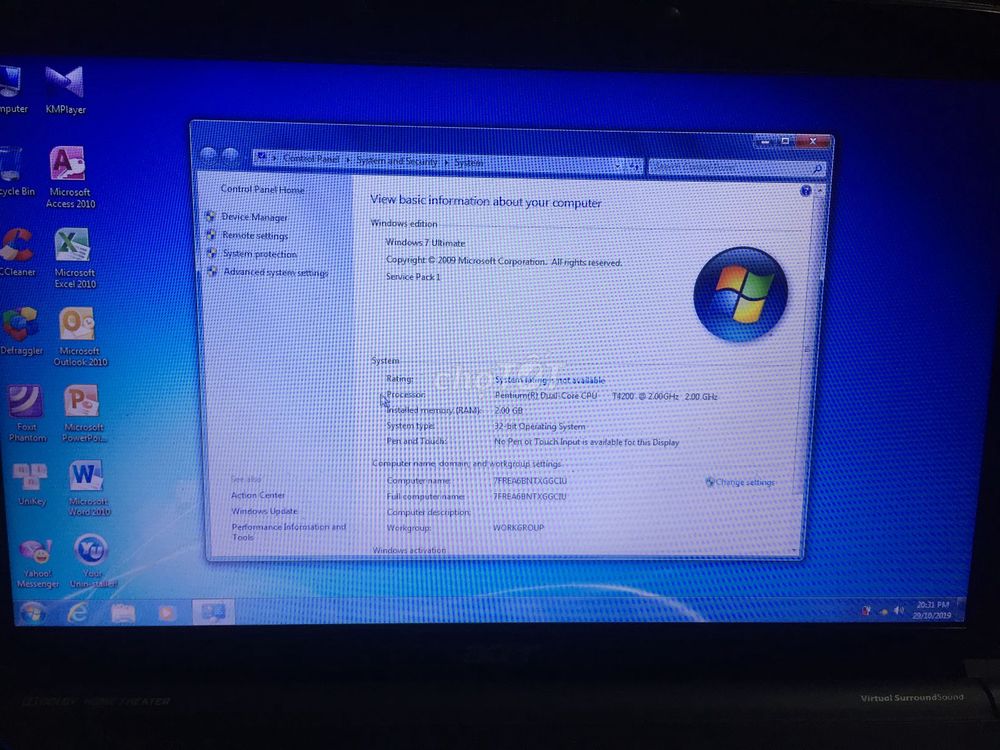Image resolution: width=1000 pixels, height=750 pixels.
Task: Open Windows Explorer from the taskbar
Action: pos(122,614)
